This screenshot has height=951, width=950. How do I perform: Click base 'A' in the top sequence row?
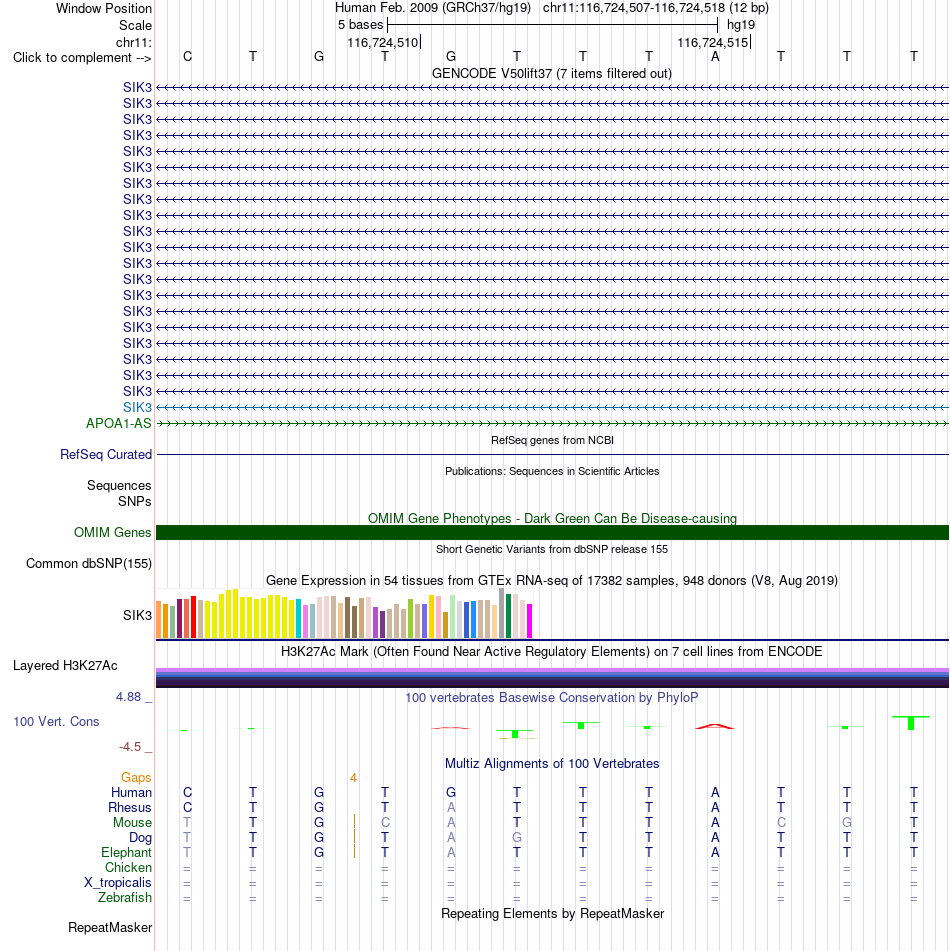(715, 56)
